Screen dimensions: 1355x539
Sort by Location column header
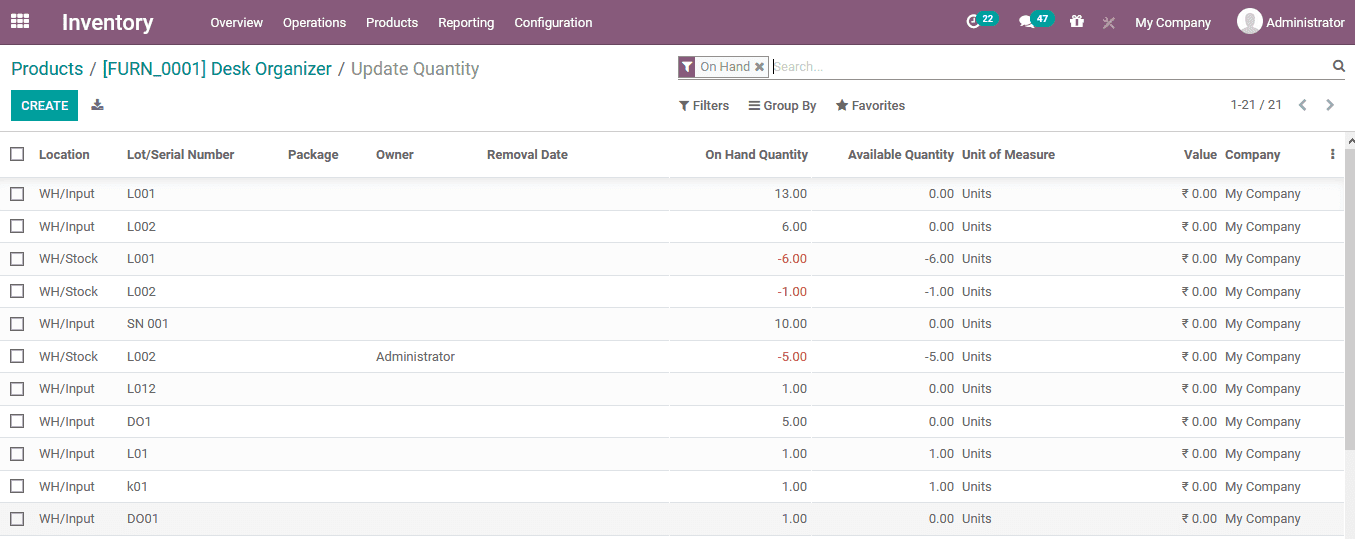tap(64, 154)
